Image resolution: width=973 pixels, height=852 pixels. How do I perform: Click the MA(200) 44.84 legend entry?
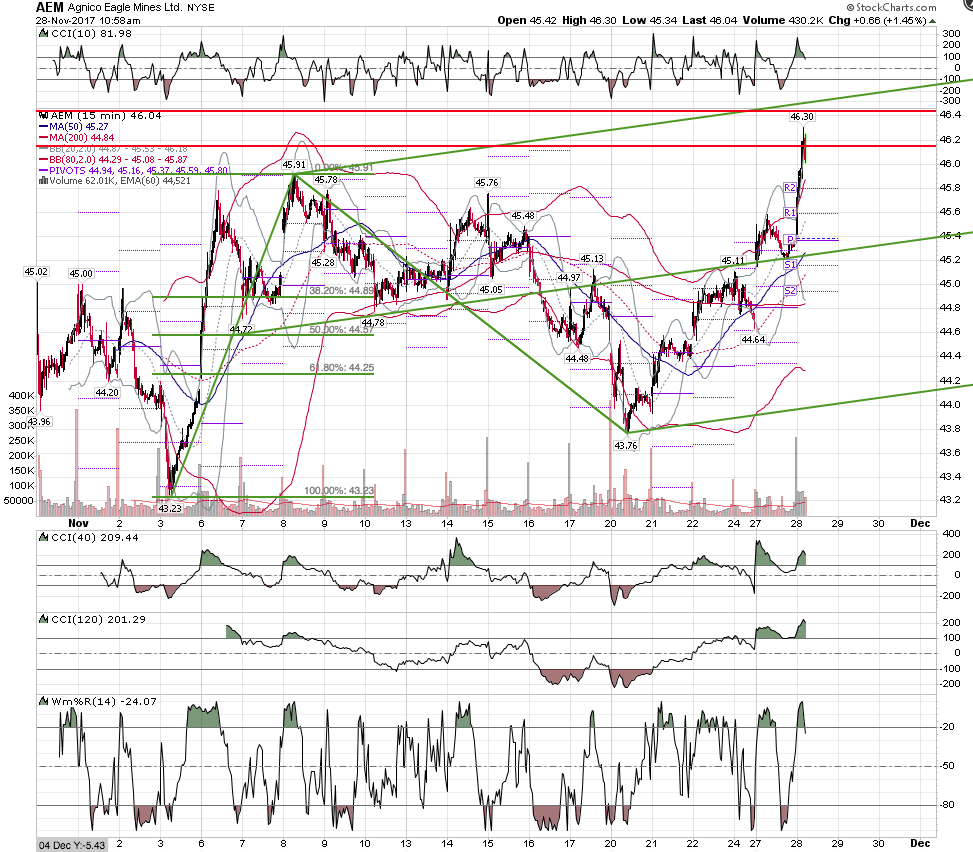pos(81,137)
